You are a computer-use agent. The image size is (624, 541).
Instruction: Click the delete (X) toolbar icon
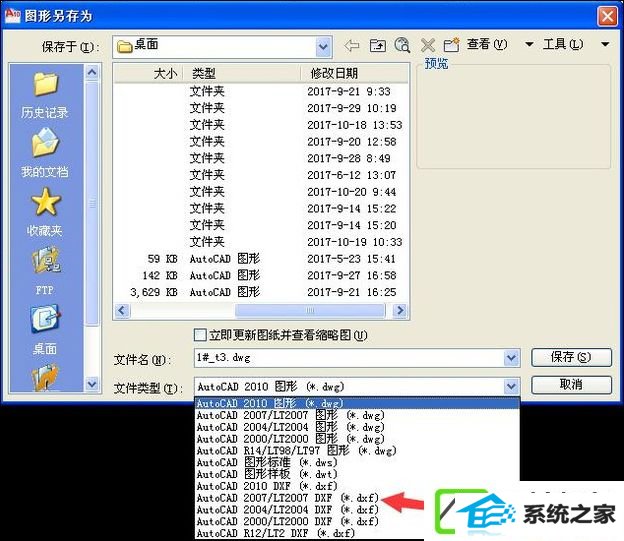tap(427, 45)
